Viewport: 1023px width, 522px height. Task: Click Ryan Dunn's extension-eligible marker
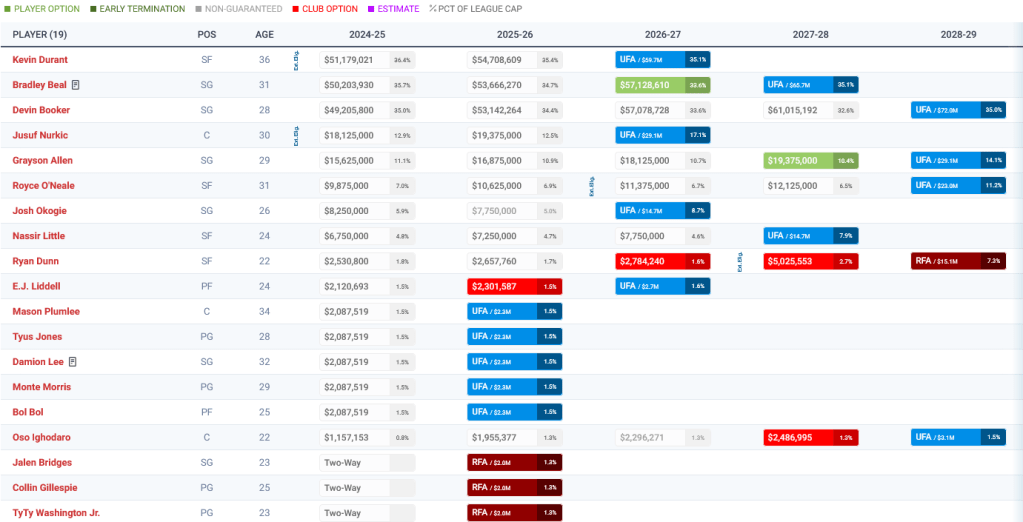740,261
